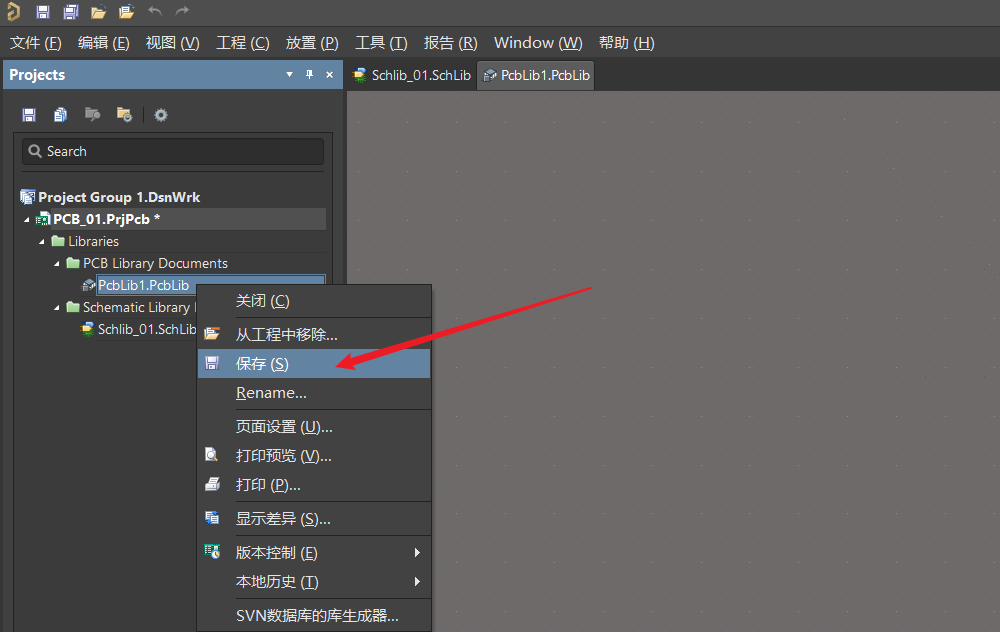Image resolution: width=1000 pixels, height=632 pixels.
Task: Choose 打印 (P)... in the context menu
Action: [x=314, y=485]
